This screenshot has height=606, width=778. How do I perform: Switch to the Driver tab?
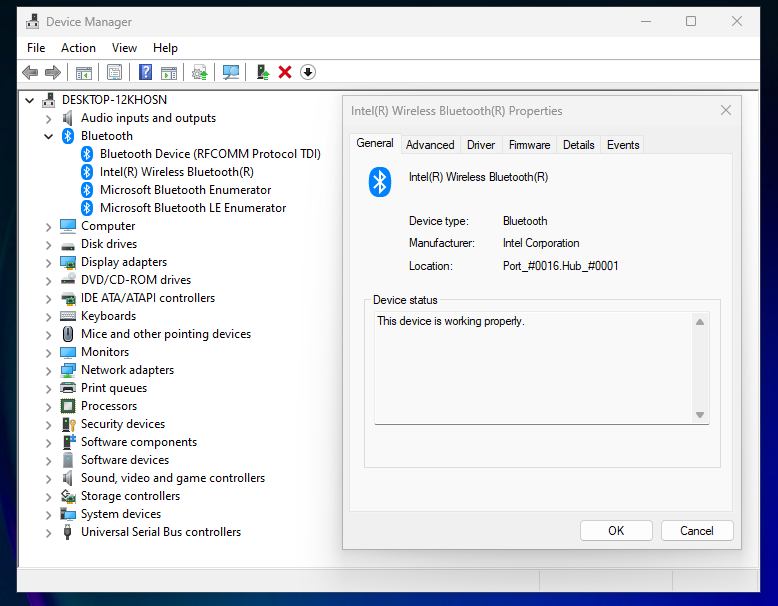(481, 144)
